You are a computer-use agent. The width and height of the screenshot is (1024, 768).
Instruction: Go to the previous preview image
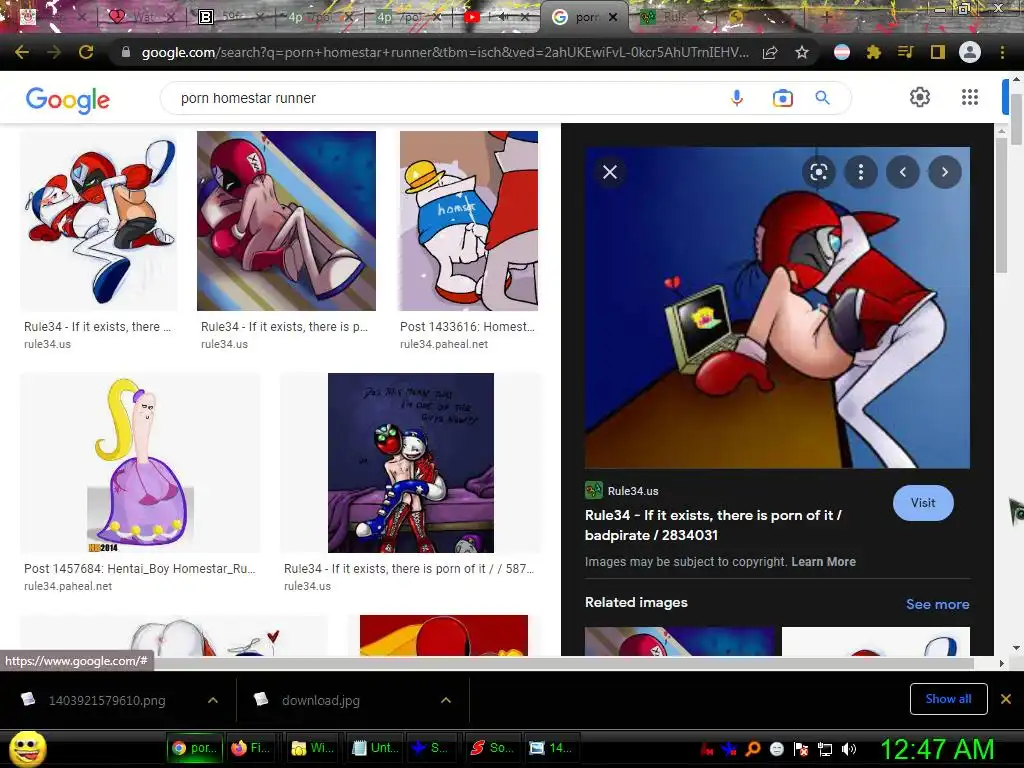click(x=903, y=172)
